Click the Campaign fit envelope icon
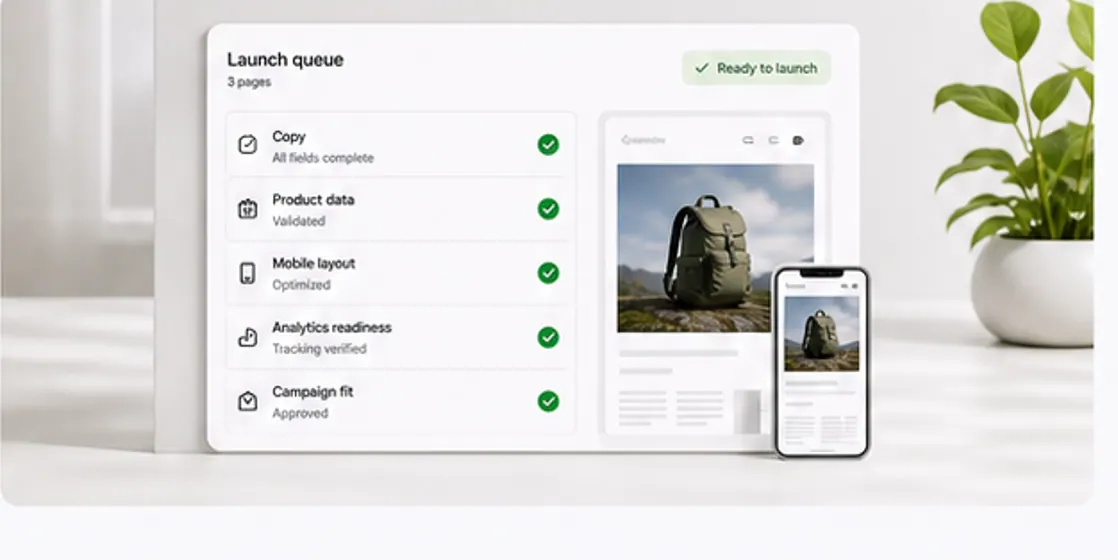The height and width of the screenshot is (560, 1118). point(247,401)
